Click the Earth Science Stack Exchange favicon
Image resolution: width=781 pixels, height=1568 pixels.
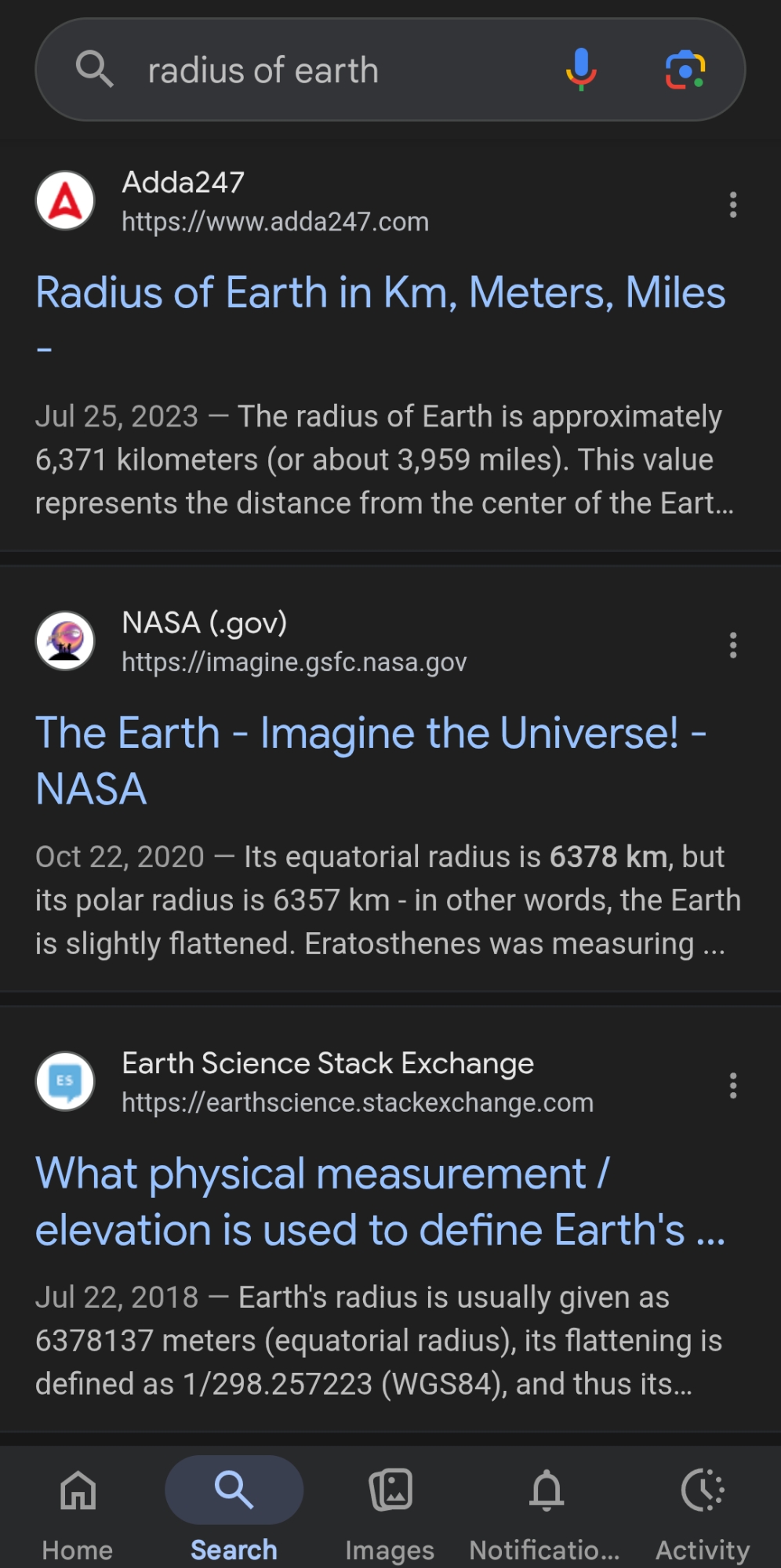click(x=65, y=1082)
